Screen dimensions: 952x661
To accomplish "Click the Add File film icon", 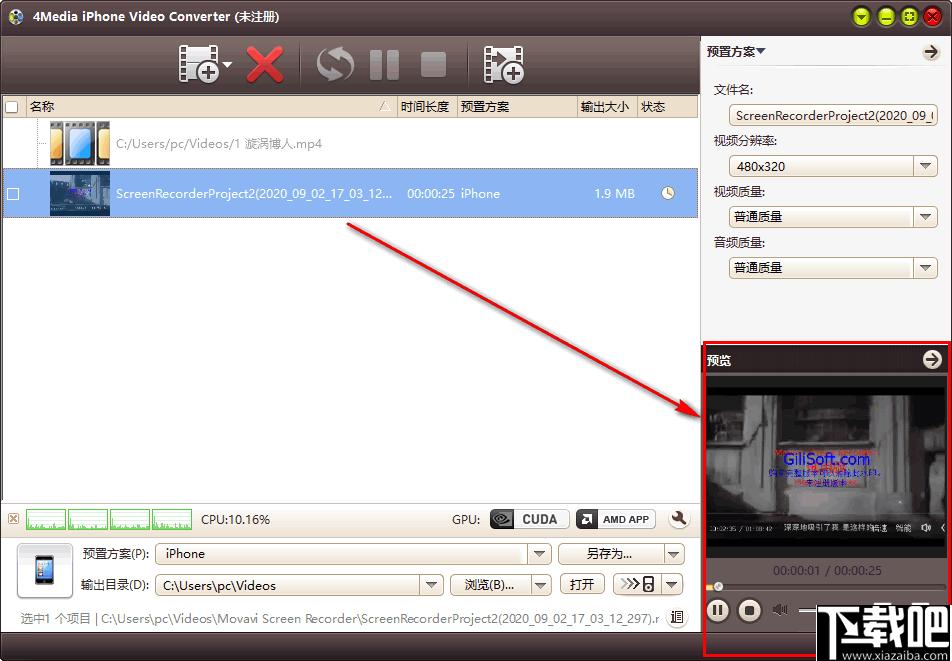I will tap(199, 63).
